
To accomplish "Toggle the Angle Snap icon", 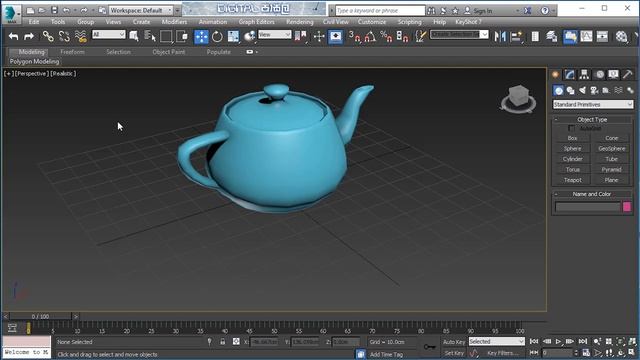I will click(370, 37).
